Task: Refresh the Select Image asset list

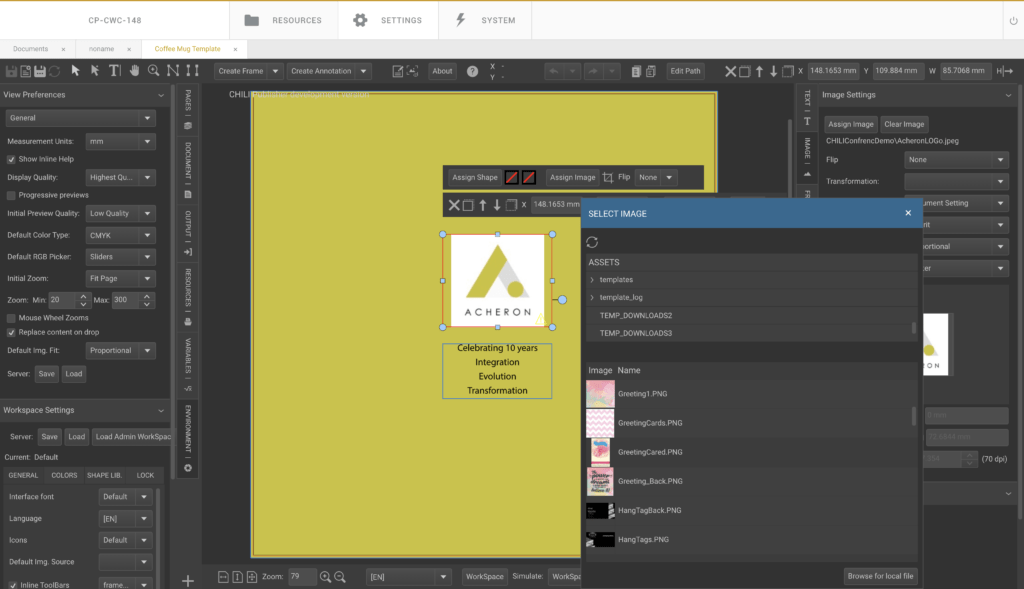Action: [592, 242]
